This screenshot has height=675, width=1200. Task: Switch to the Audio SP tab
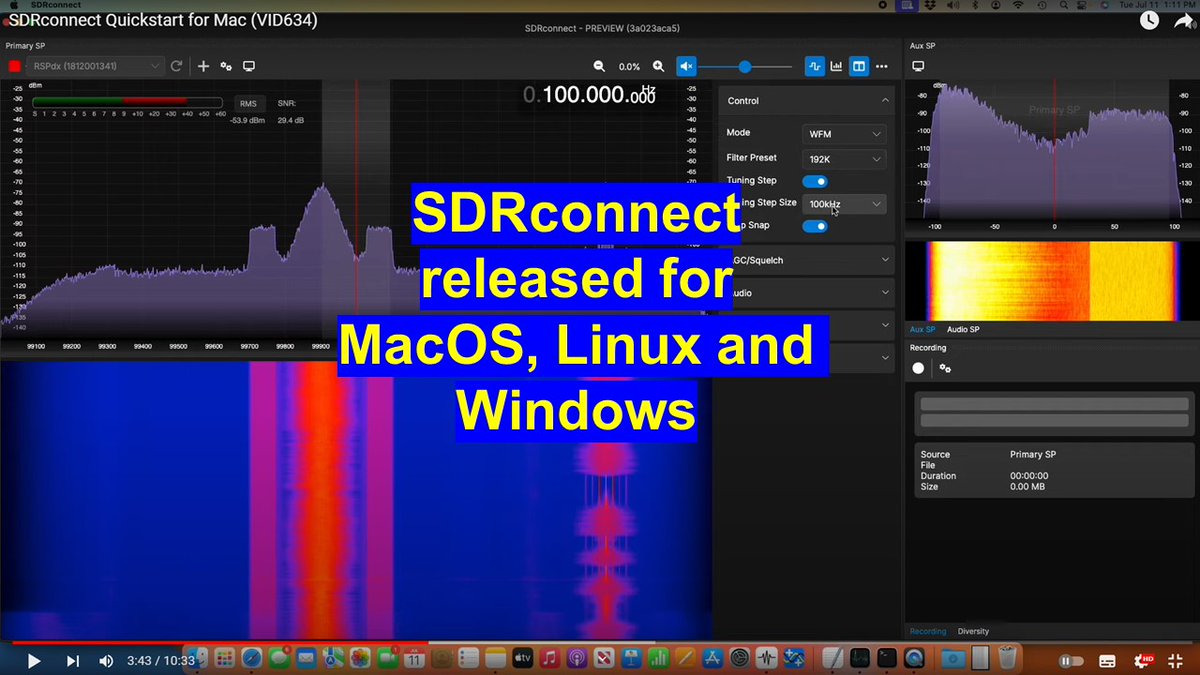(x=963, y=329)
